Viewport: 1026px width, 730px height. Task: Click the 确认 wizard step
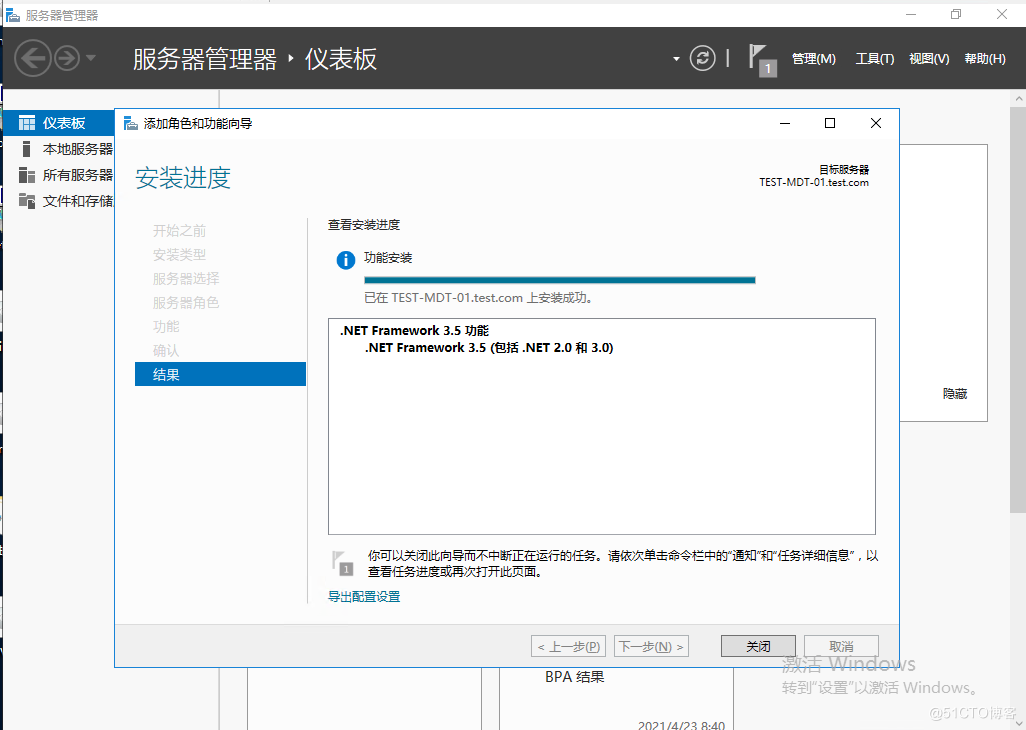pos(166,351)
